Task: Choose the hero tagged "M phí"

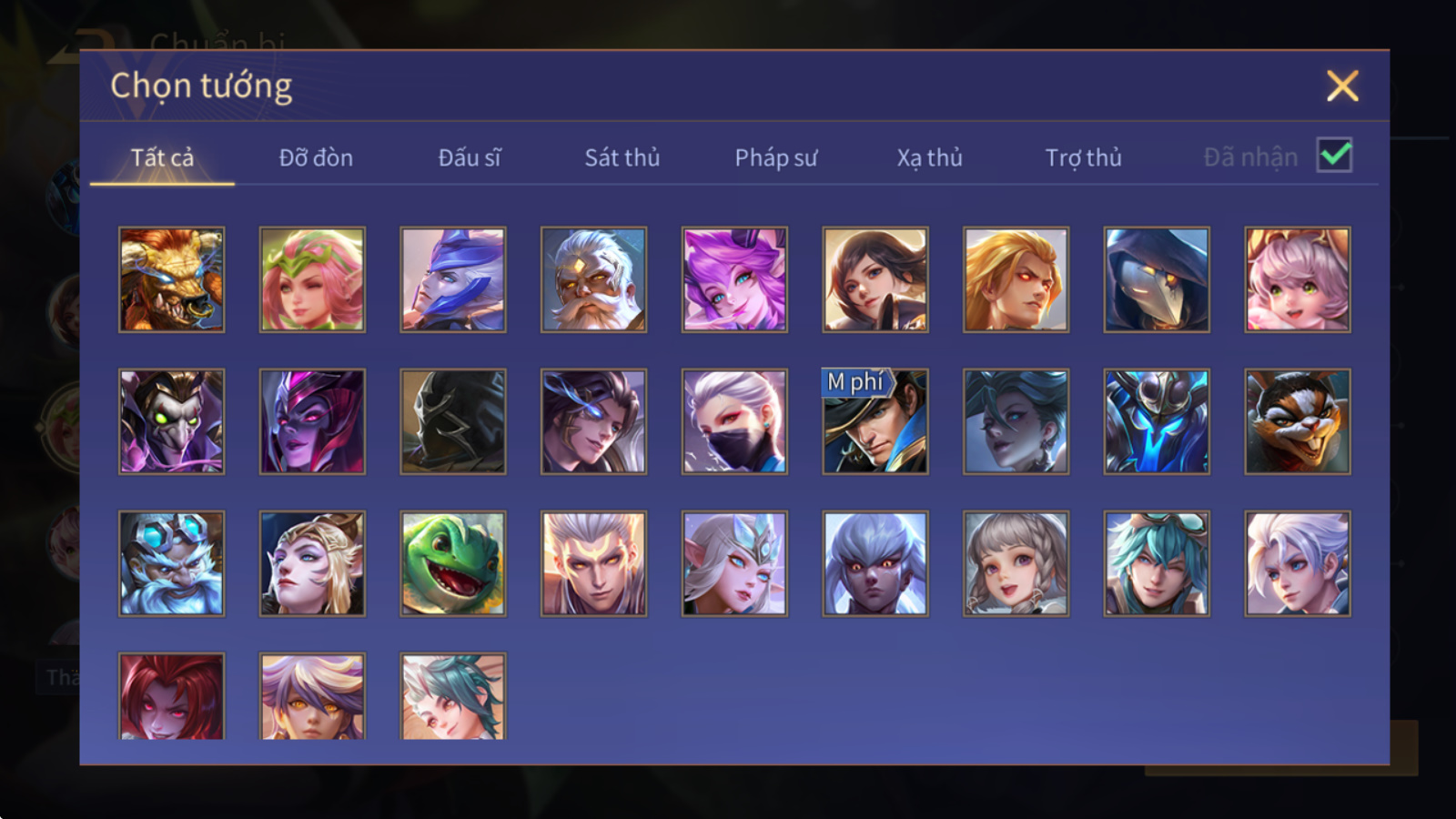Action: tap(875, 421)
